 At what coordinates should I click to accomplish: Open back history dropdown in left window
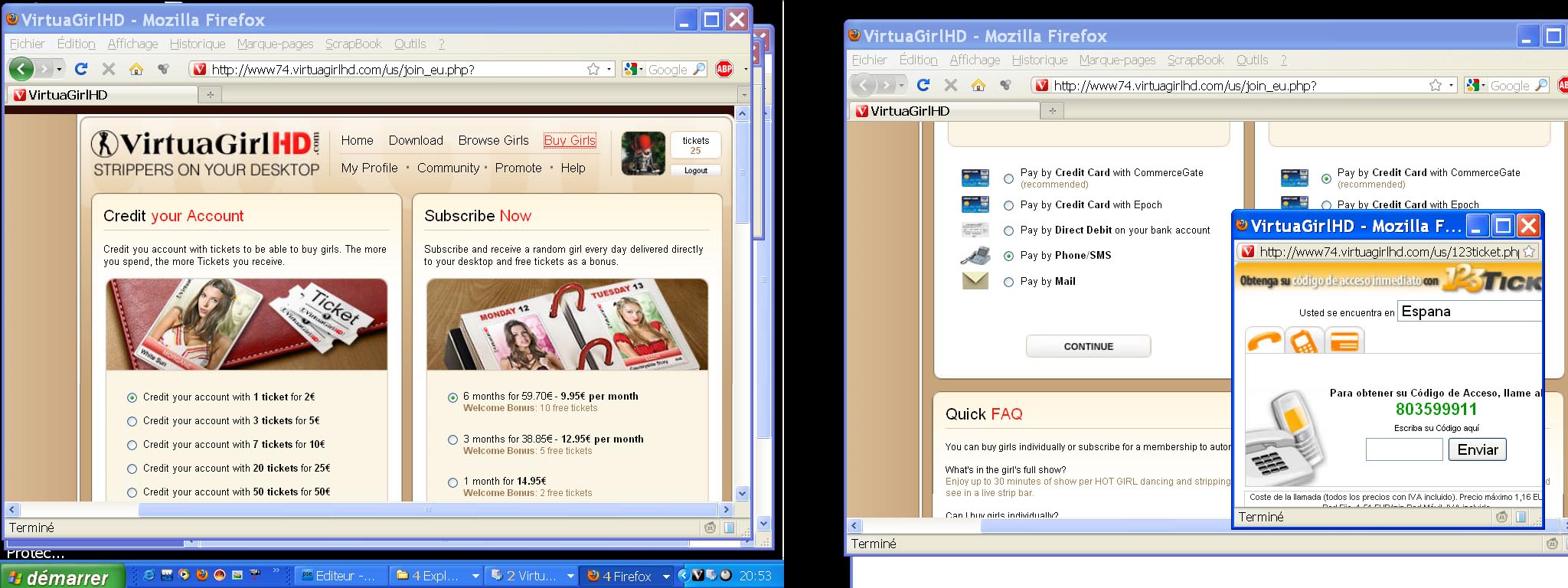tap(59, 69)
